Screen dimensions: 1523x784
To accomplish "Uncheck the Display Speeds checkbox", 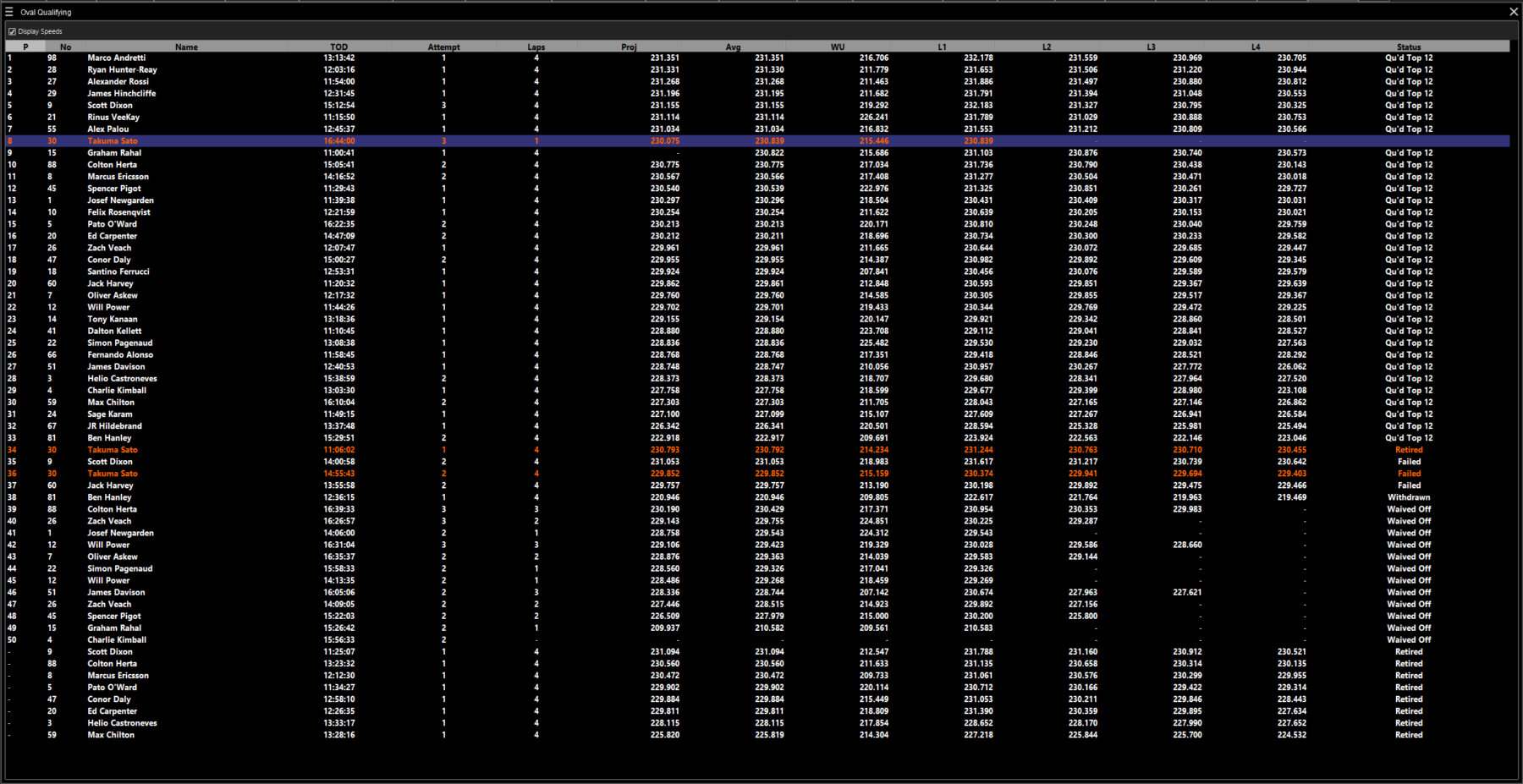I will click(13, 31).
